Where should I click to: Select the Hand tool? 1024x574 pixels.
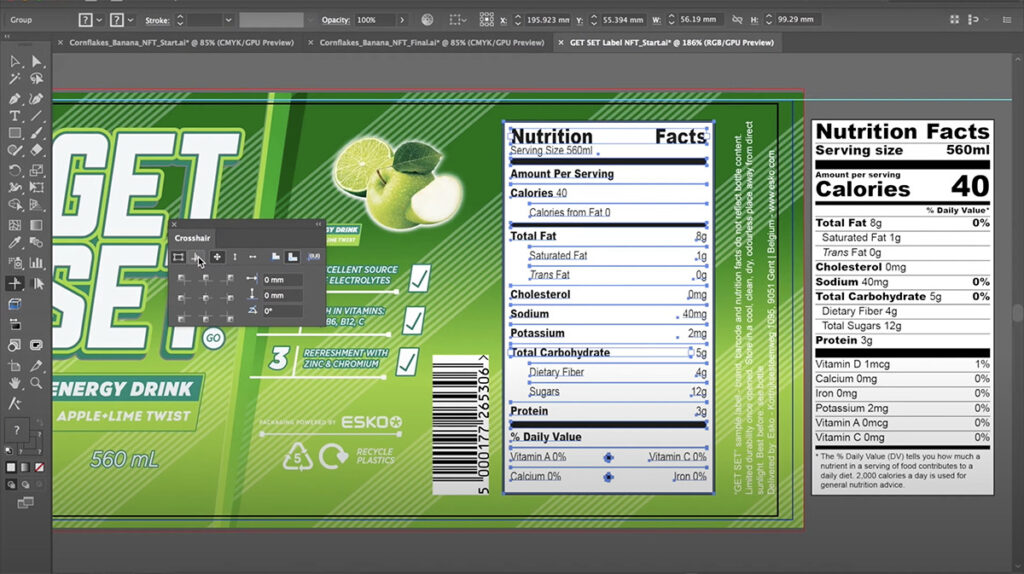point(14,383)
